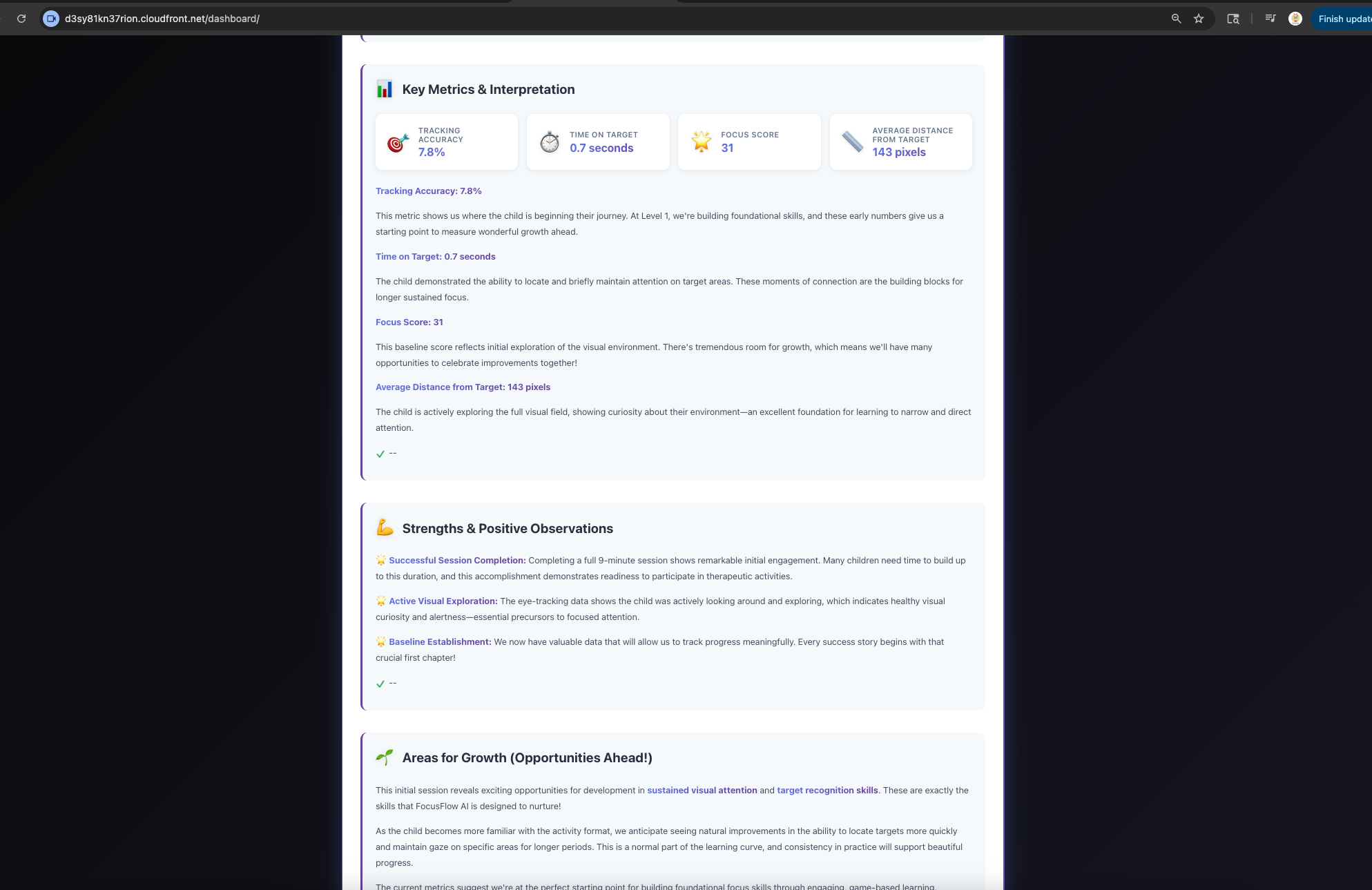Click checkmark at end of Strengths section
The image size is (1372, 890).
click(x=380, y=684)
